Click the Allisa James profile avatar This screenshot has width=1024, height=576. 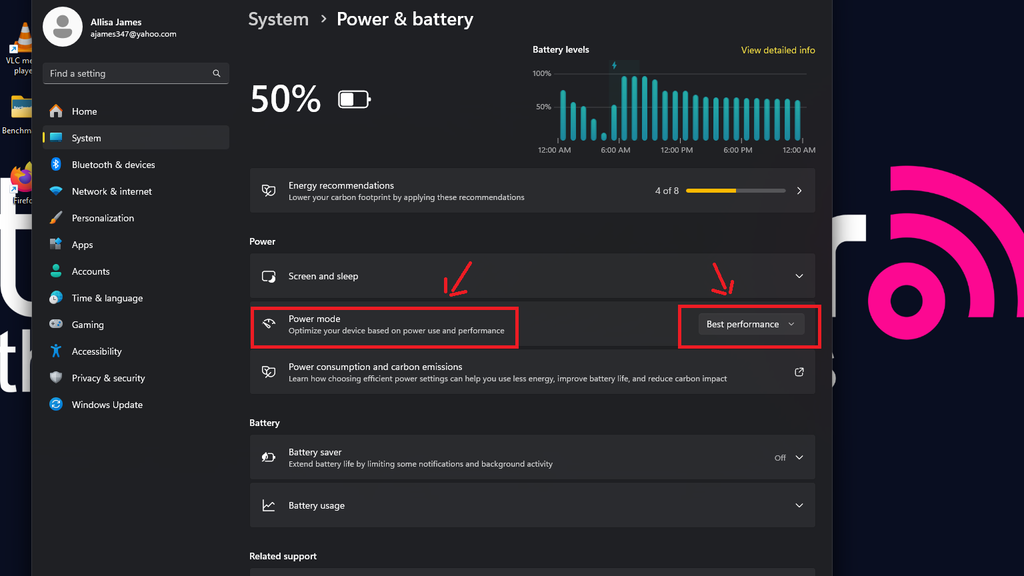[x=63, y=27]
